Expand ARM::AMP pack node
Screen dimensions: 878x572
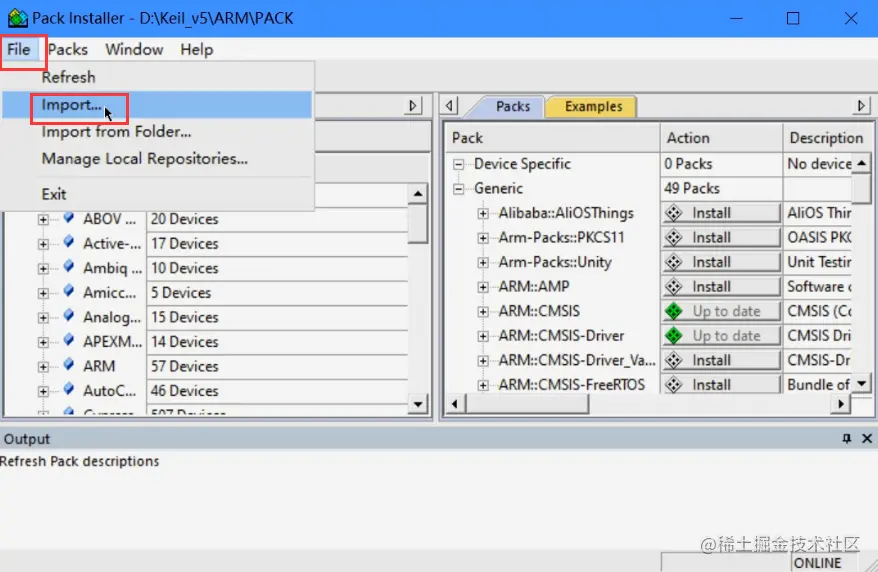[483, 287]
